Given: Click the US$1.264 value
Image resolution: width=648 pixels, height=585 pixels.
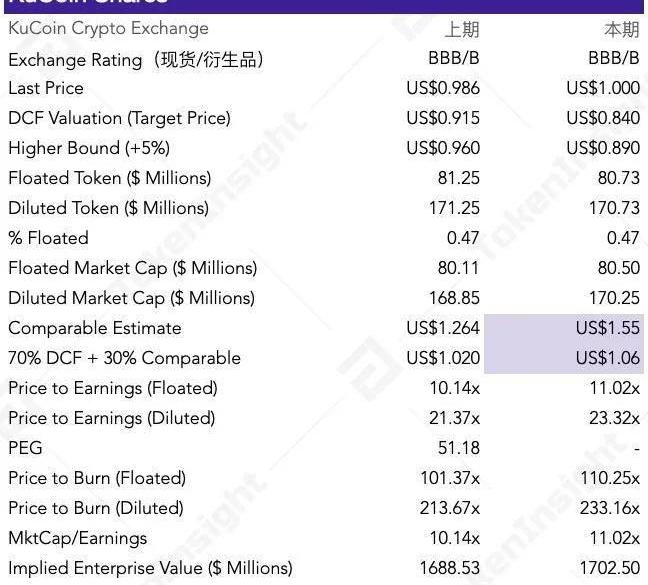Looking at the screenshot, I should [443, 328].
